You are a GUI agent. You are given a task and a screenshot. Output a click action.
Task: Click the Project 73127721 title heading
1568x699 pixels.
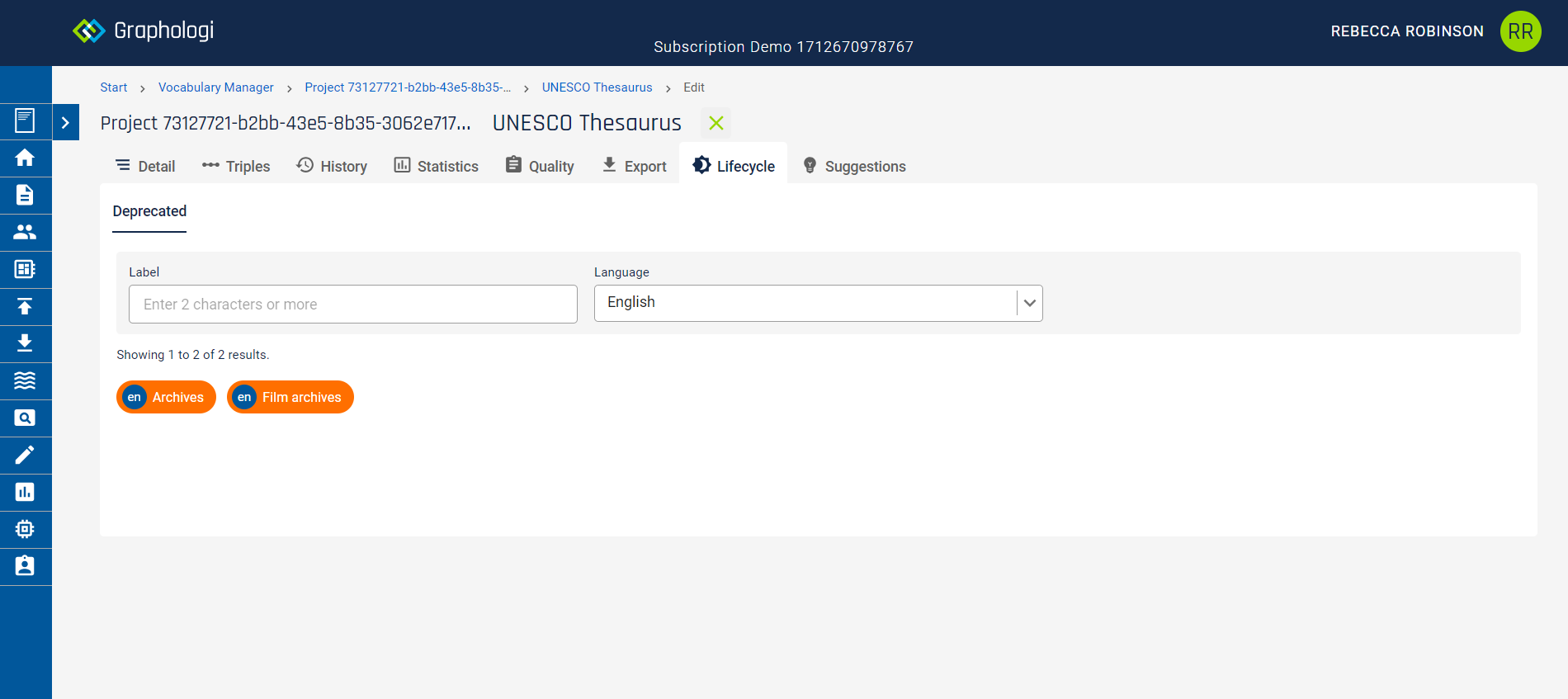point(286,123)
